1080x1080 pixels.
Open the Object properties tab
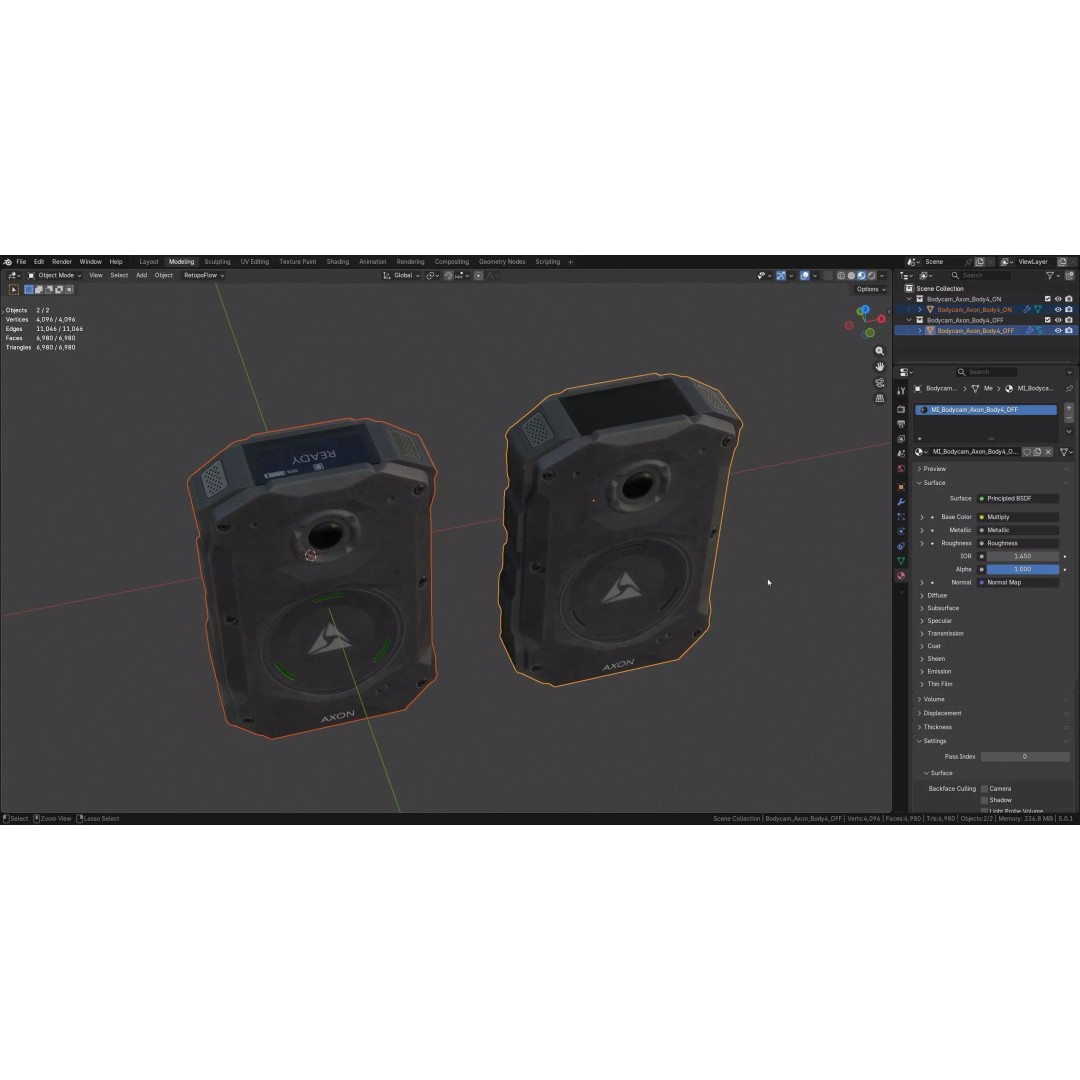[x=901, y=487]
